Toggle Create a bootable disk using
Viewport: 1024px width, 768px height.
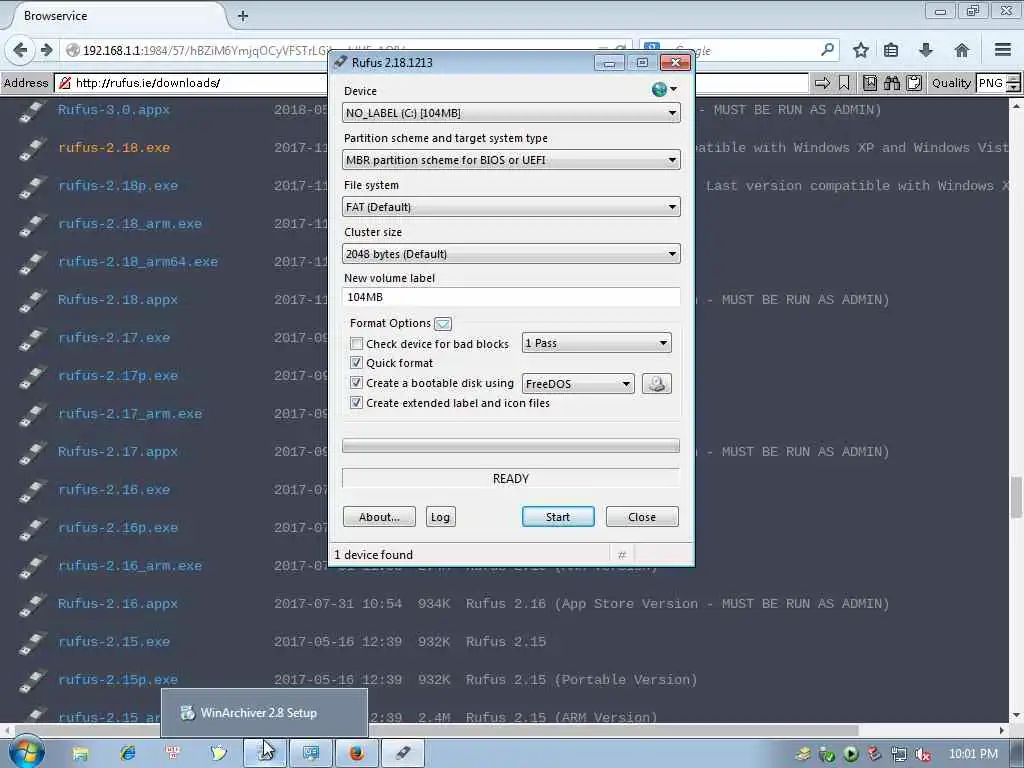(357, 383)
